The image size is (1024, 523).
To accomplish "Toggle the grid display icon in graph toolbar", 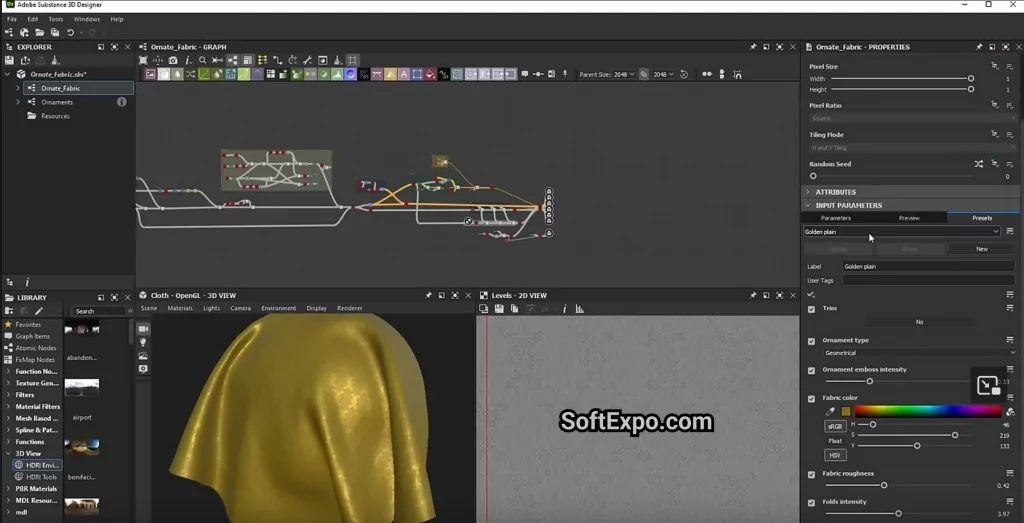I will [353, 60].
